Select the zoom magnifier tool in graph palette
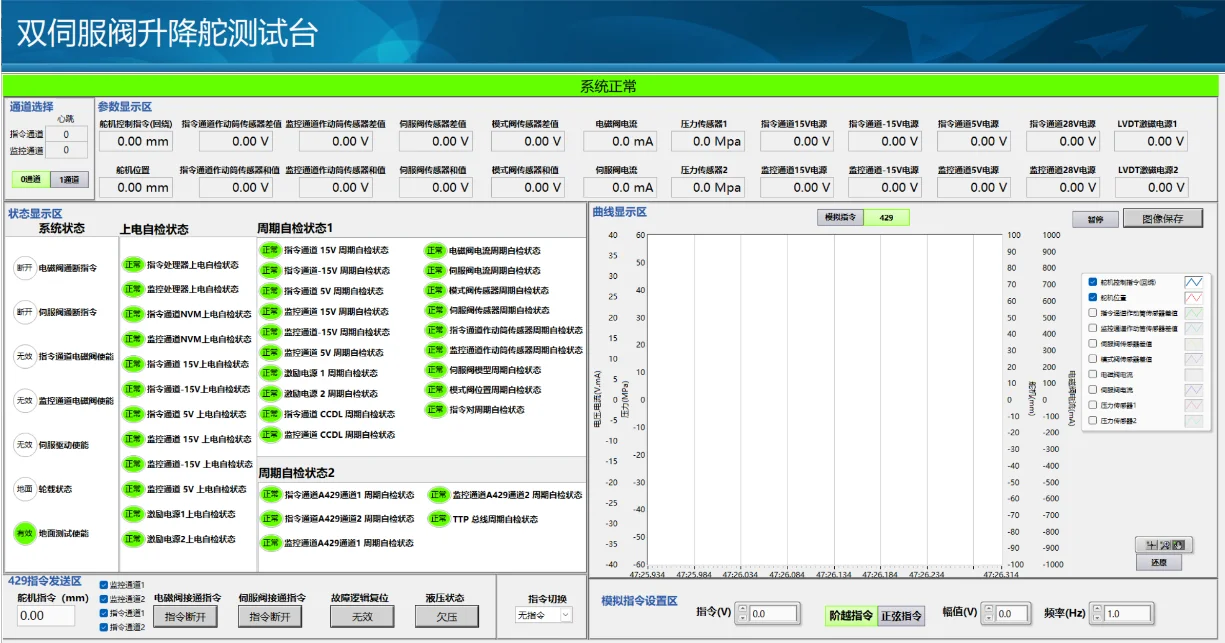The width and height of the screenshot is (1225, 643). point(1165,545)
